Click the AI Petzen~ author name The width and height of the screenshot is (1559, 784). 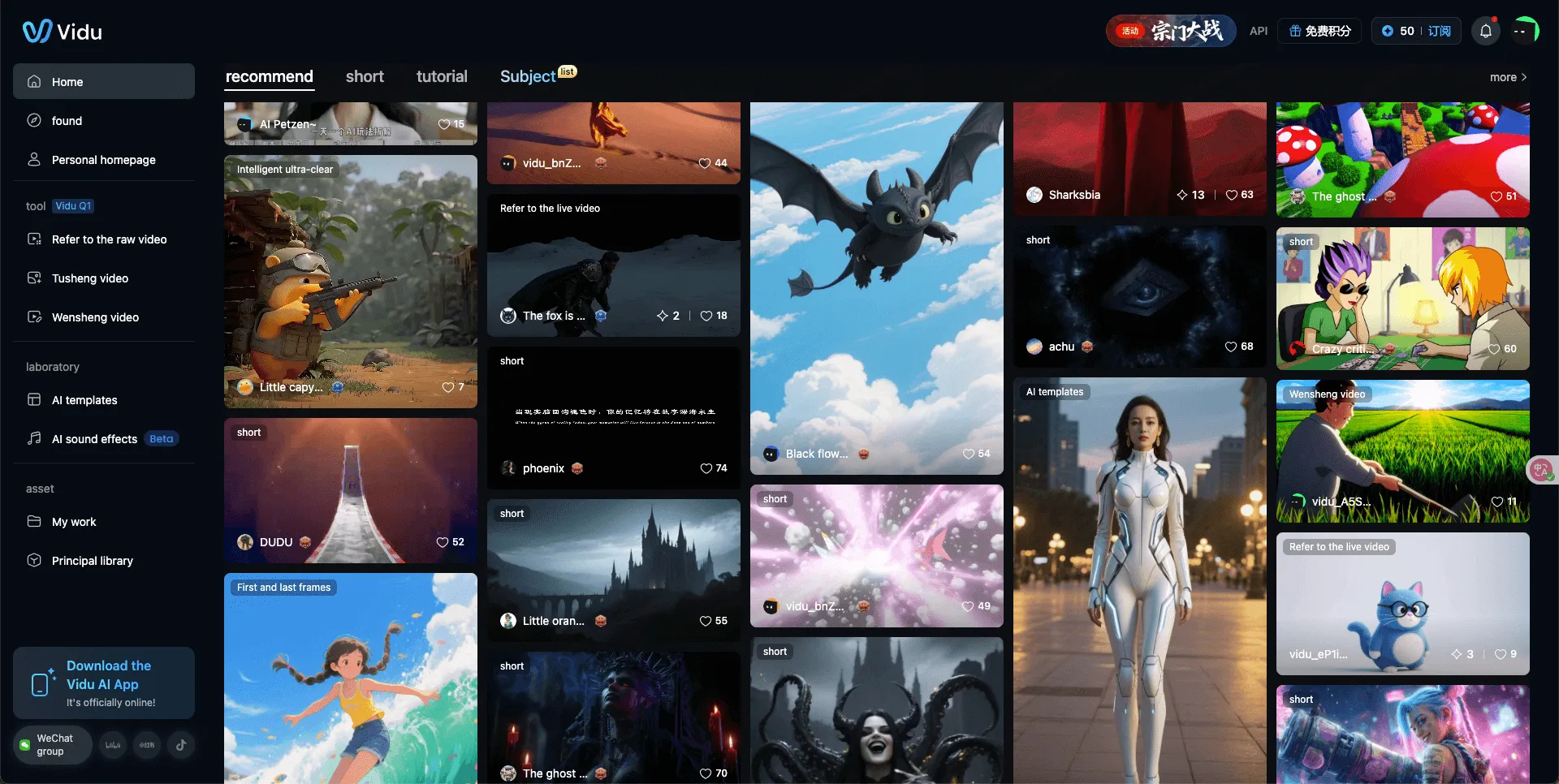coord(287,124)
